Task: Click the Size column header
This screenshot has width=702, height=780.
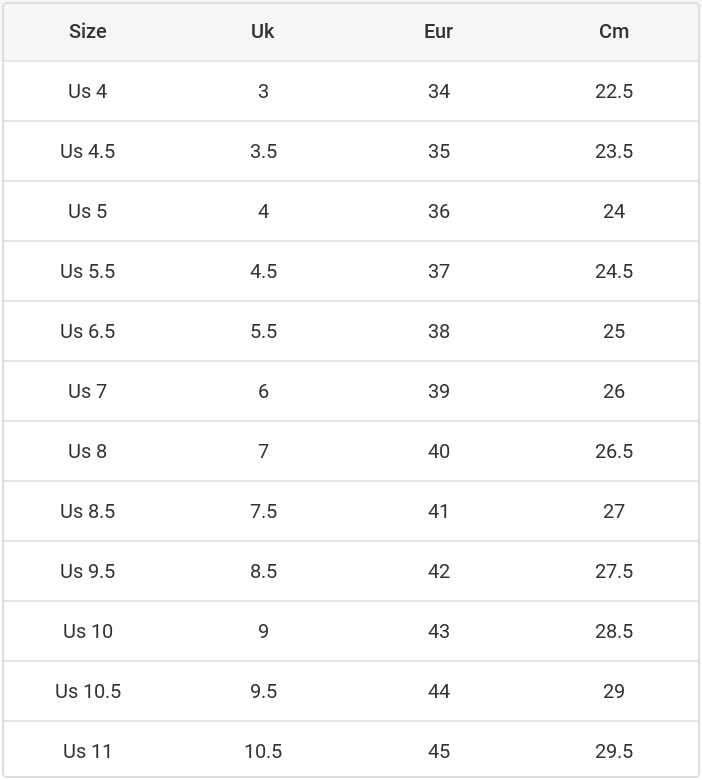Action: 88,31
